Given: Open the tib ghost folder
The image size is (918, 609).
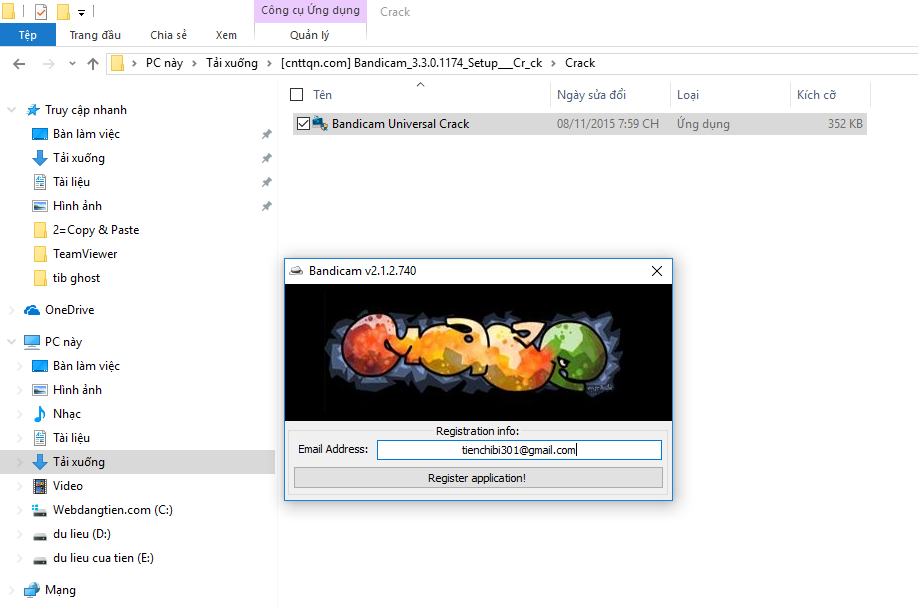Looking at the screenshot, I should point(76,278).
